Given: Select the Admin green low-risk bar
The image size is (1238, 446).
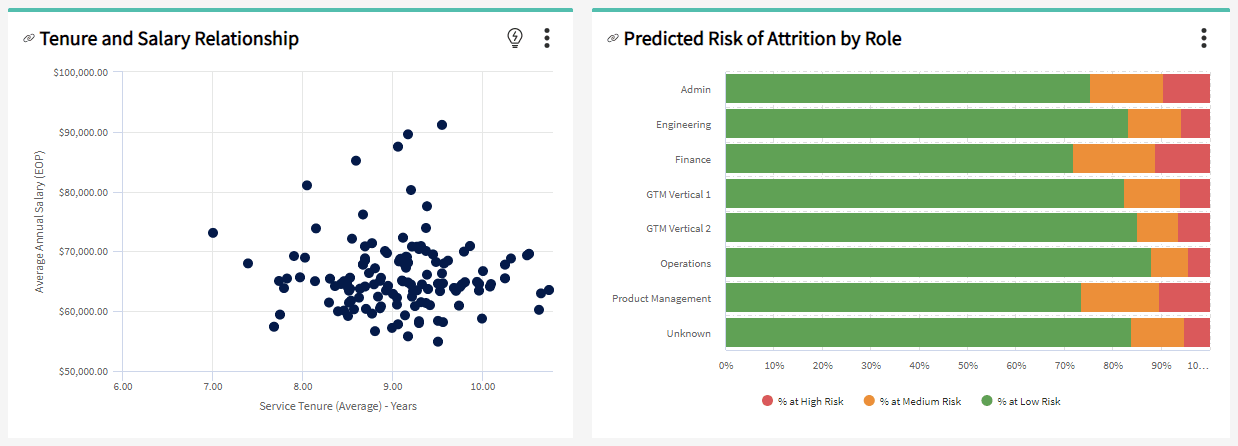Looking at the screenshot, I should (907, 88).
